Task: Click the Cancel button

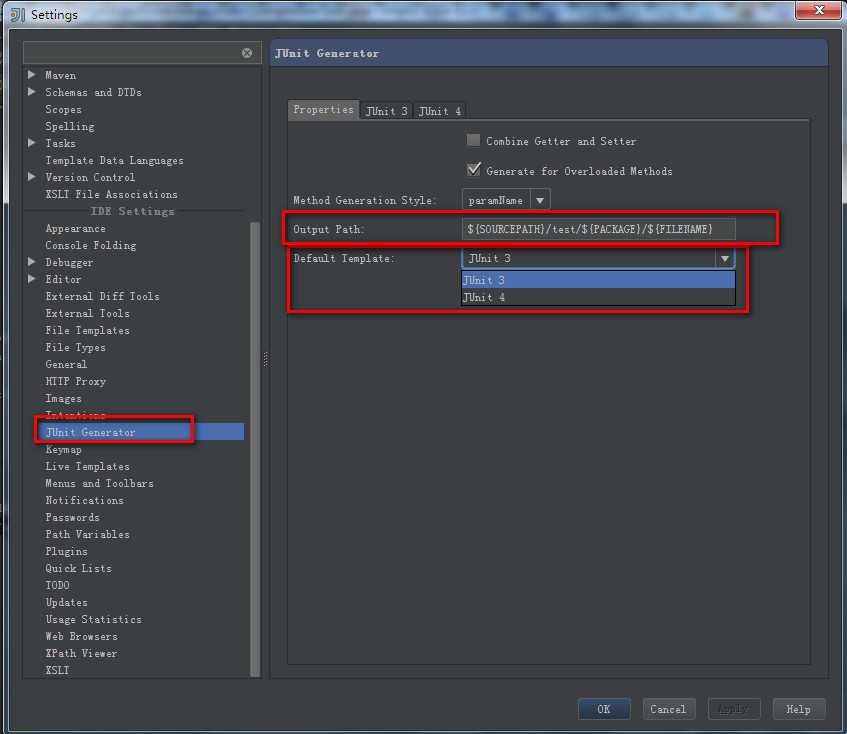Action: coord(668,709)
